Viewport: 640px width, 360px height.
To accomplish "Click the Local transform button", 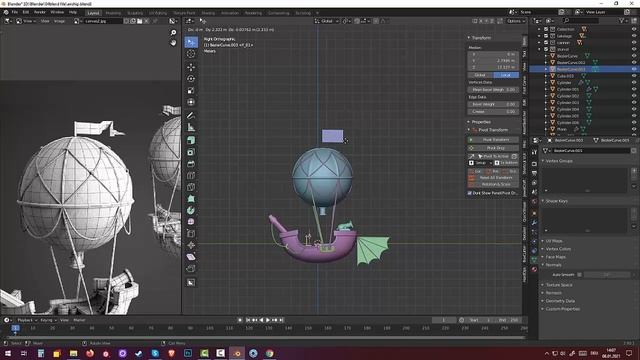I will pos(506,75).
